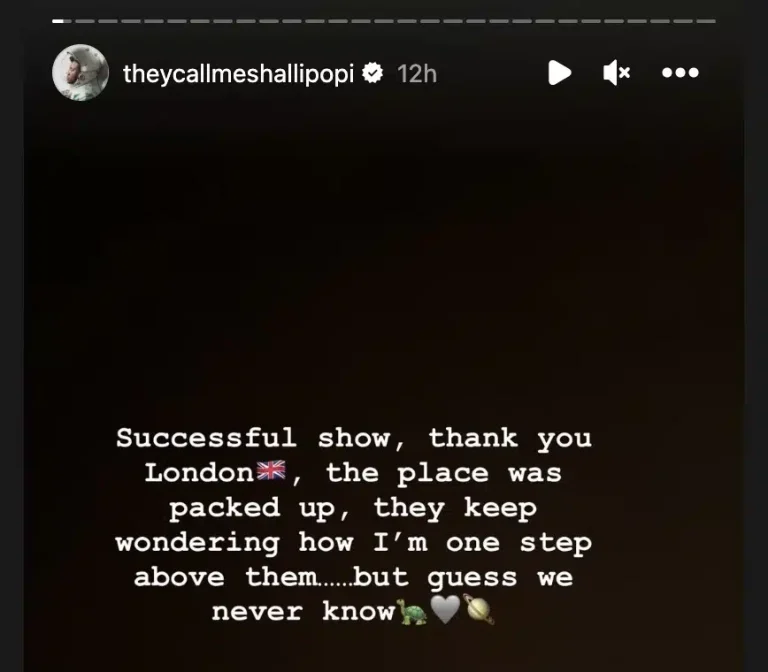The image size is (768, 672).
Task: Jump to the second story progress segment
Action: coord(84,21)
